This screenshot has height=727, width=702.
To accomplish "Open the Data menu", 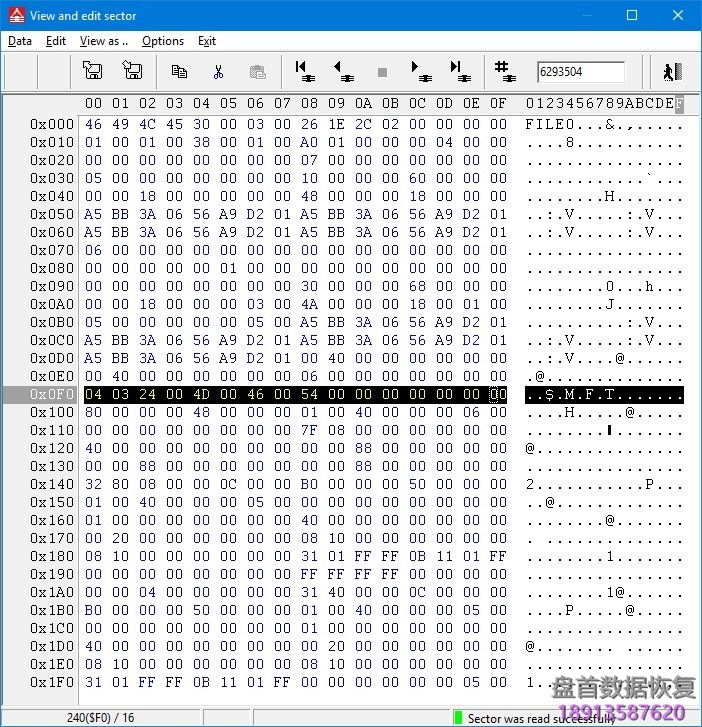I will [20, 41].
